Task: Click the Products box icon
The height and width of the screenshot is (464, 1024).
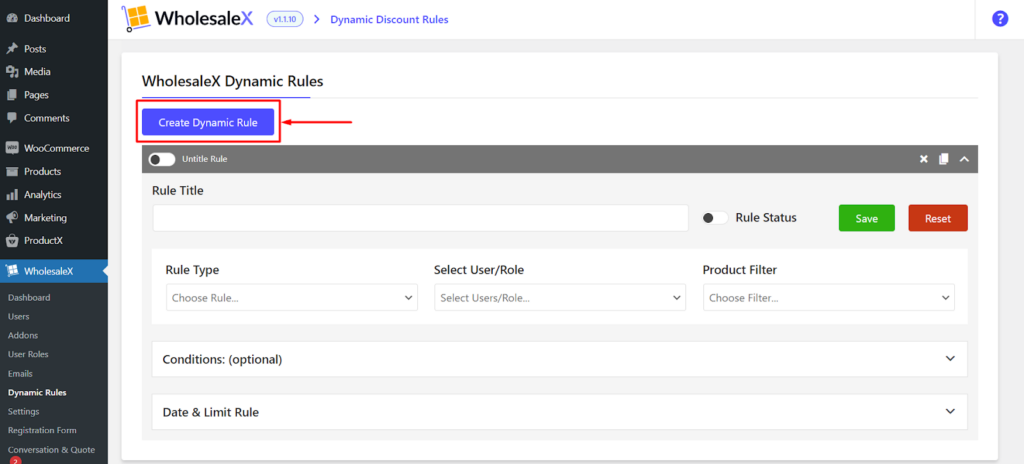Action: point(12,171)
